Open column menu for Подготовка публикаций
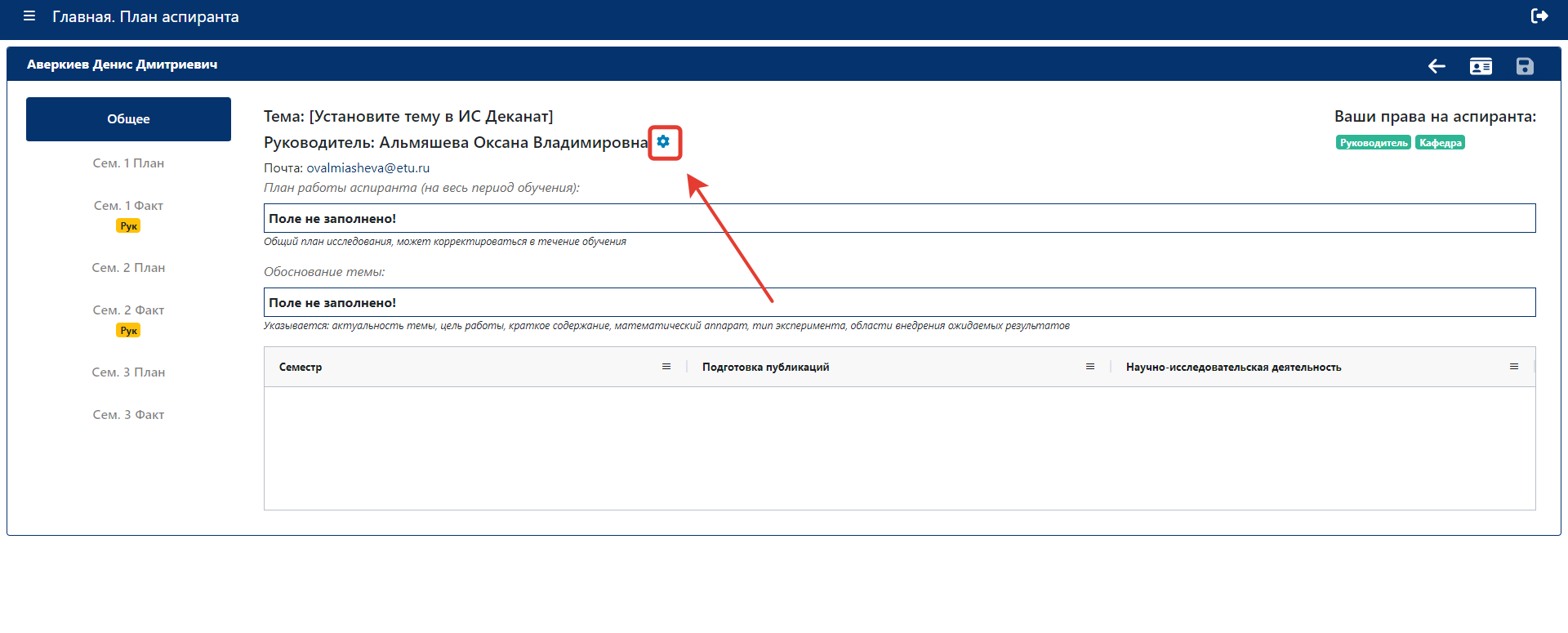The image size is (1568, 633). (1089, 367)
